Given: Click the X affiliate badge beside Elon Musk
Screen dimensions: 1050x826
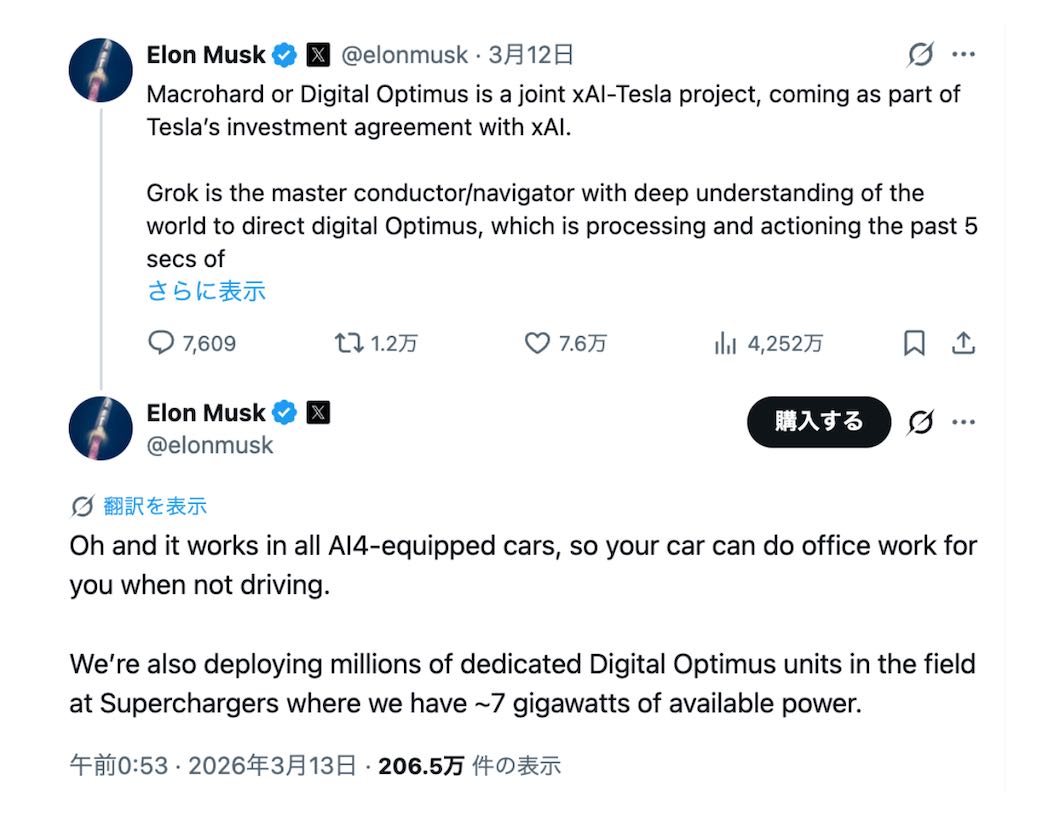Looking at the screenshot, I should pos(318,55).
